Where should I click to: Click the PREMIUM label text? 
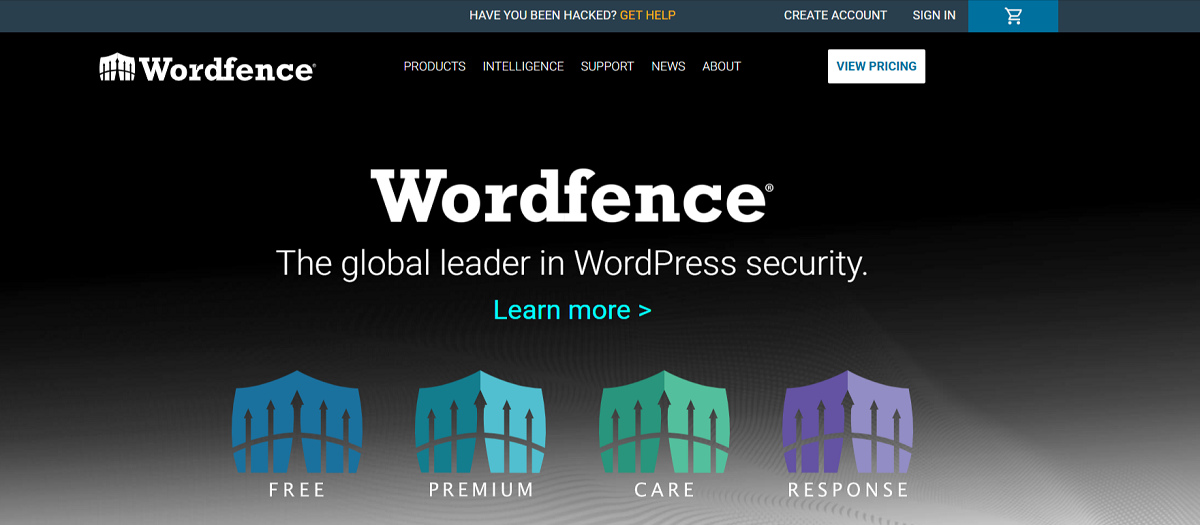click(x=481, y=490)
